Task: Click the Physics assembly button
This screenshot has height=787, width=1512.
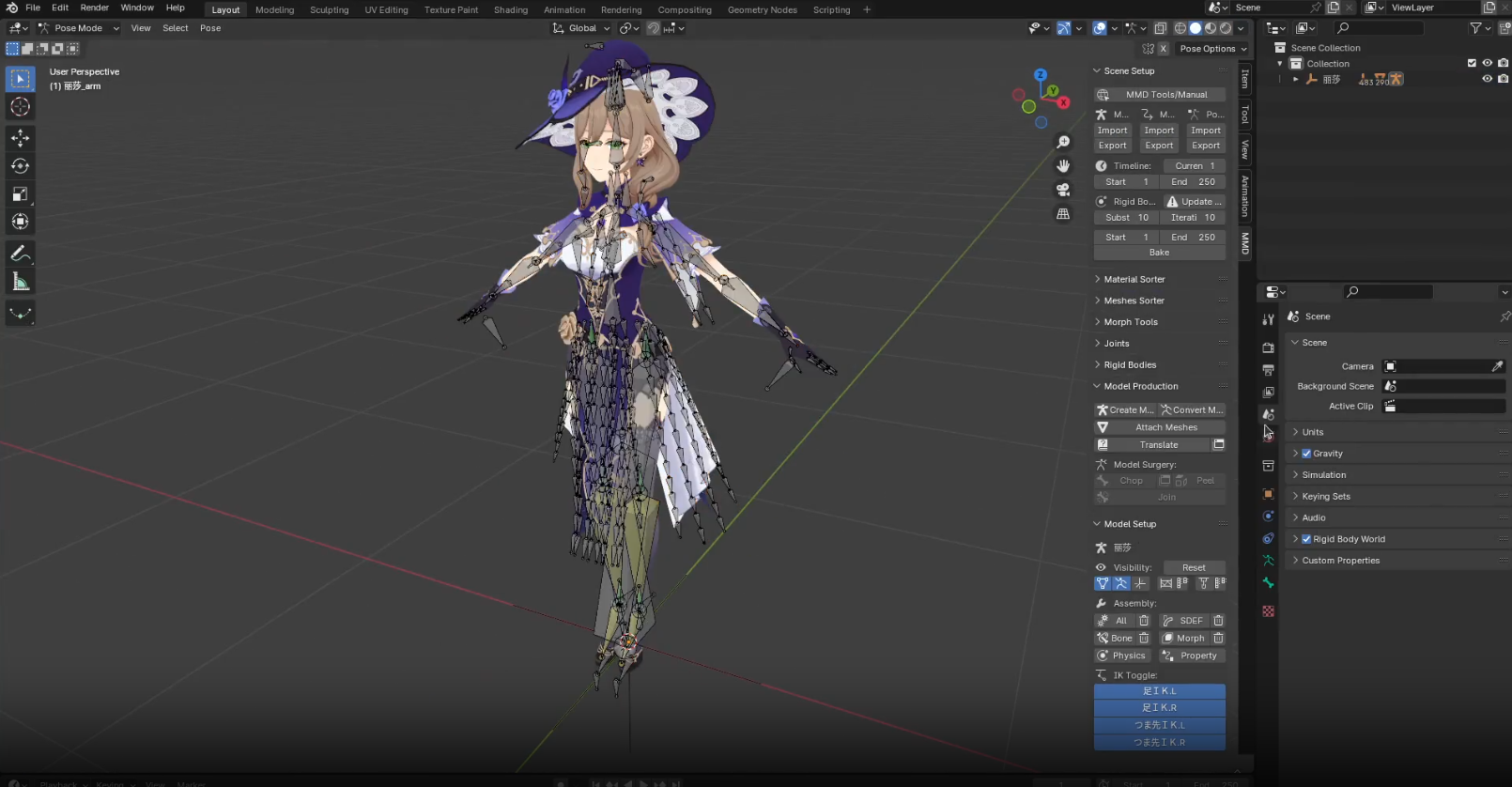Action: tap(1122, 656)
